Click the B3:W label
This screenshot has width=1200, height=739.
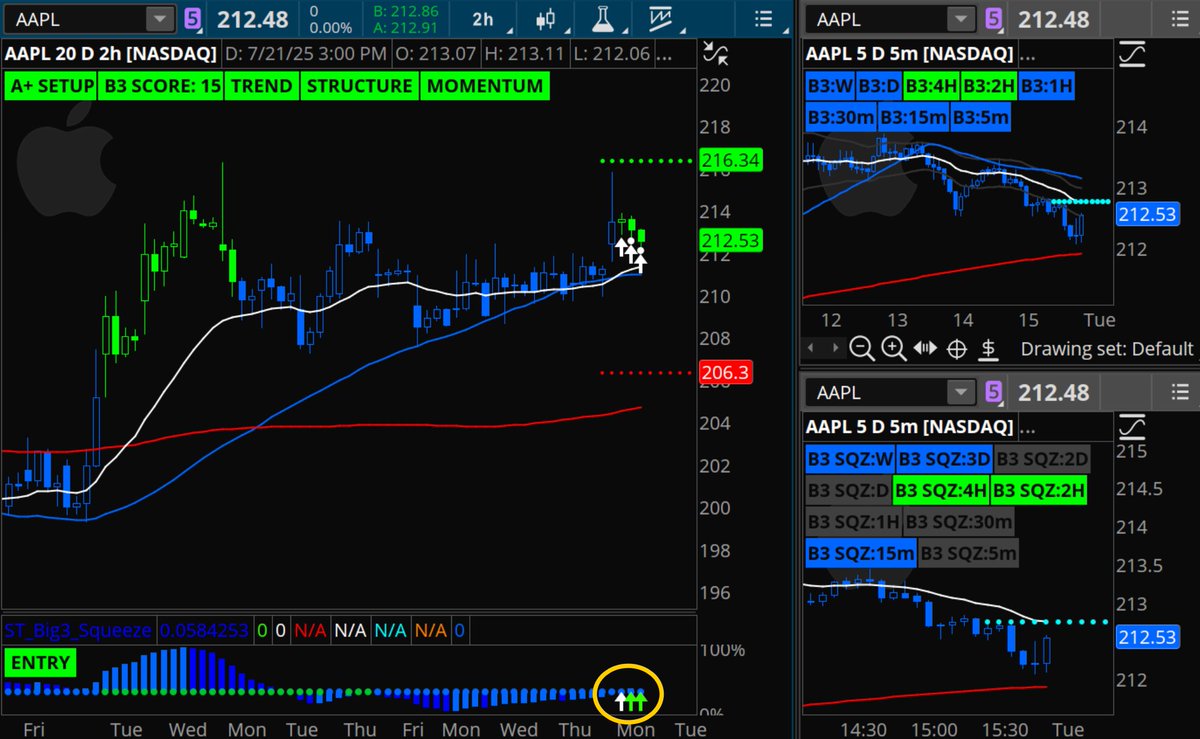point(829,86)
